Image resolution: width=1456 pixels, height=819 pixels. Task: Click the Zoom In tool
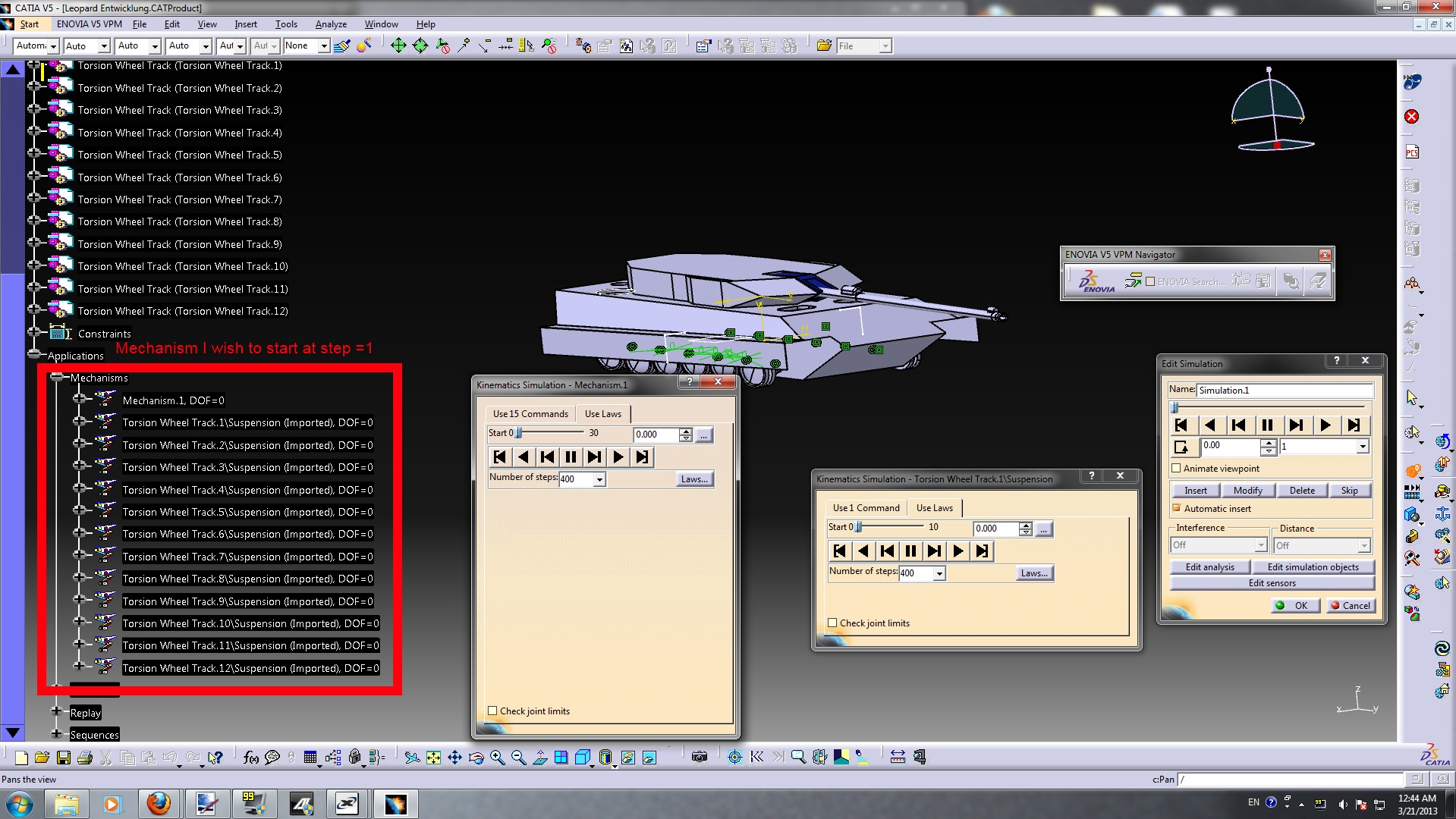coord(497,756)
